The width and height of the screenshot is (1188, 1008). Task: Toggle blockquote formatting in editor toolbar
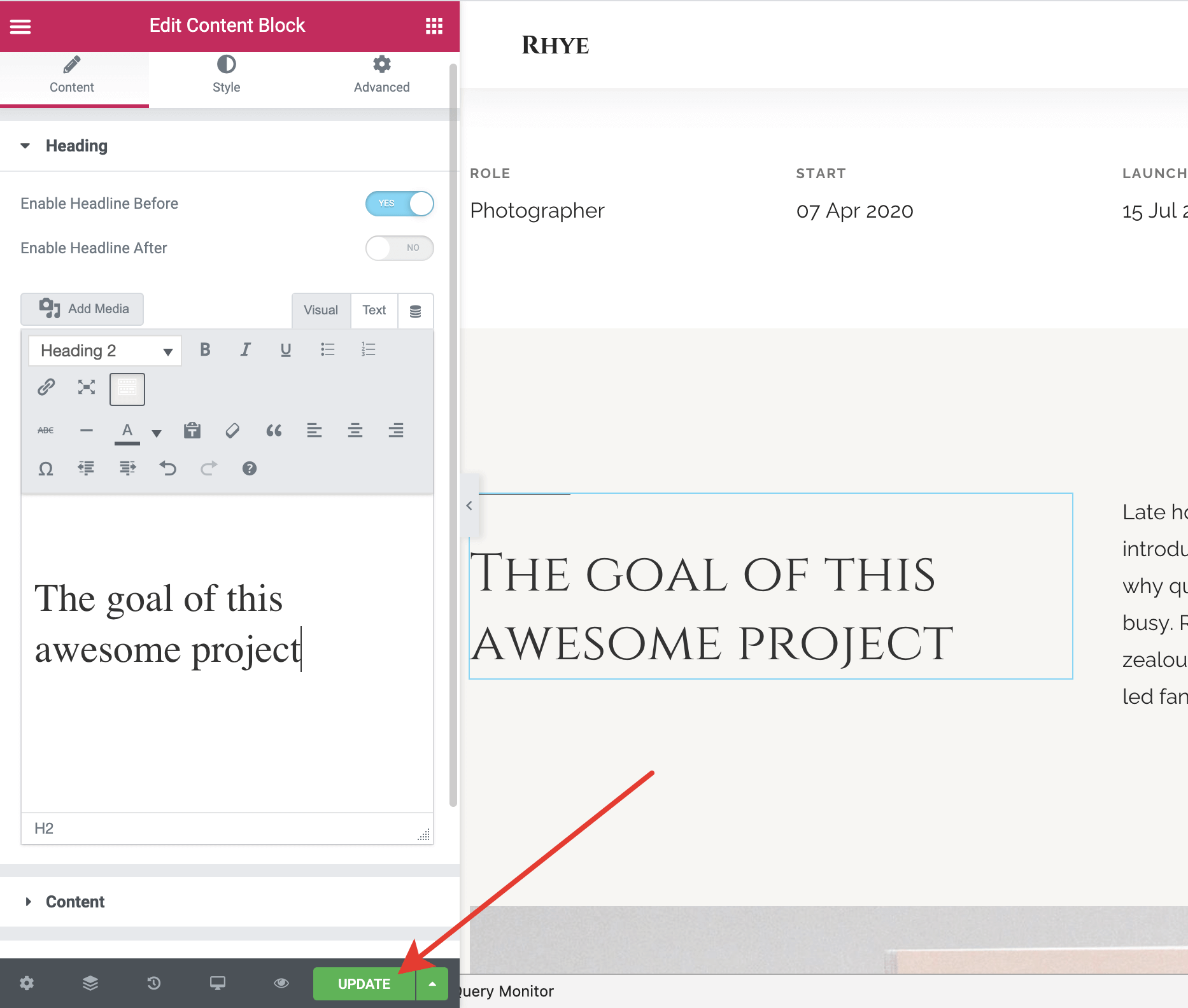274,431
